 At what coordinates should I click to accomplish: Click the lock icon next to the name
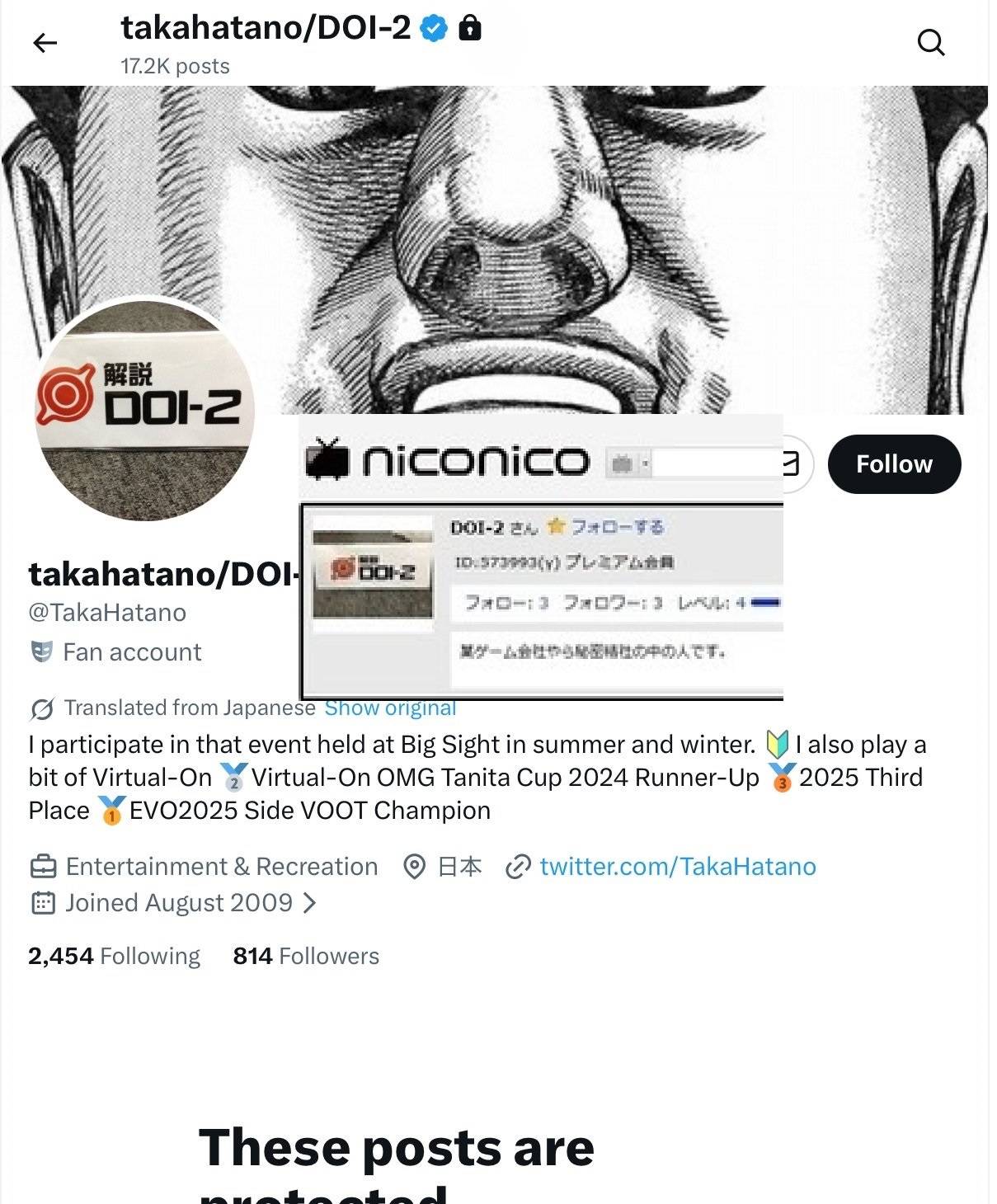click(x=469, y=29)
